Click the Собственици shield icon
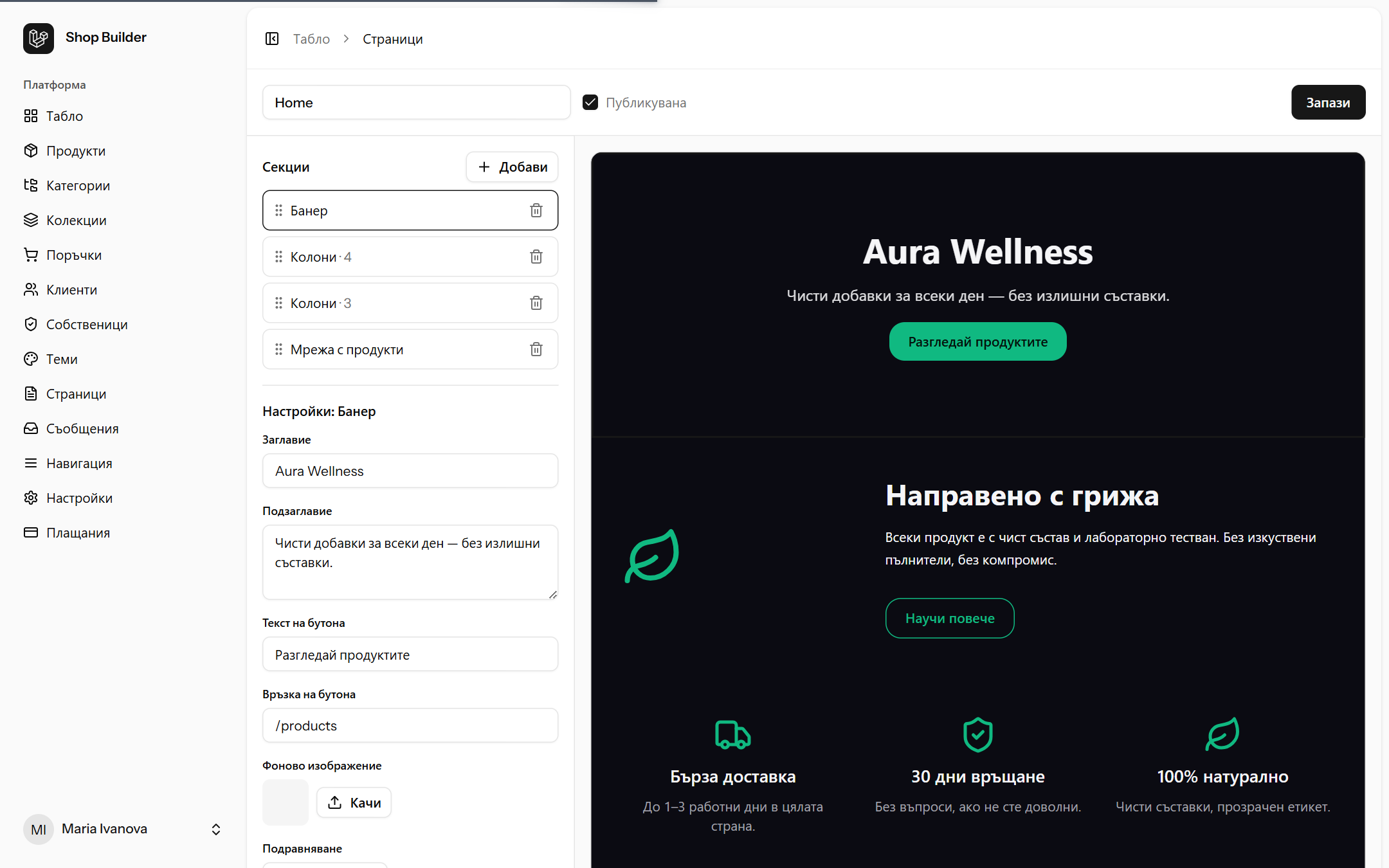The image size is (1389, 868). tap(31, 324)
